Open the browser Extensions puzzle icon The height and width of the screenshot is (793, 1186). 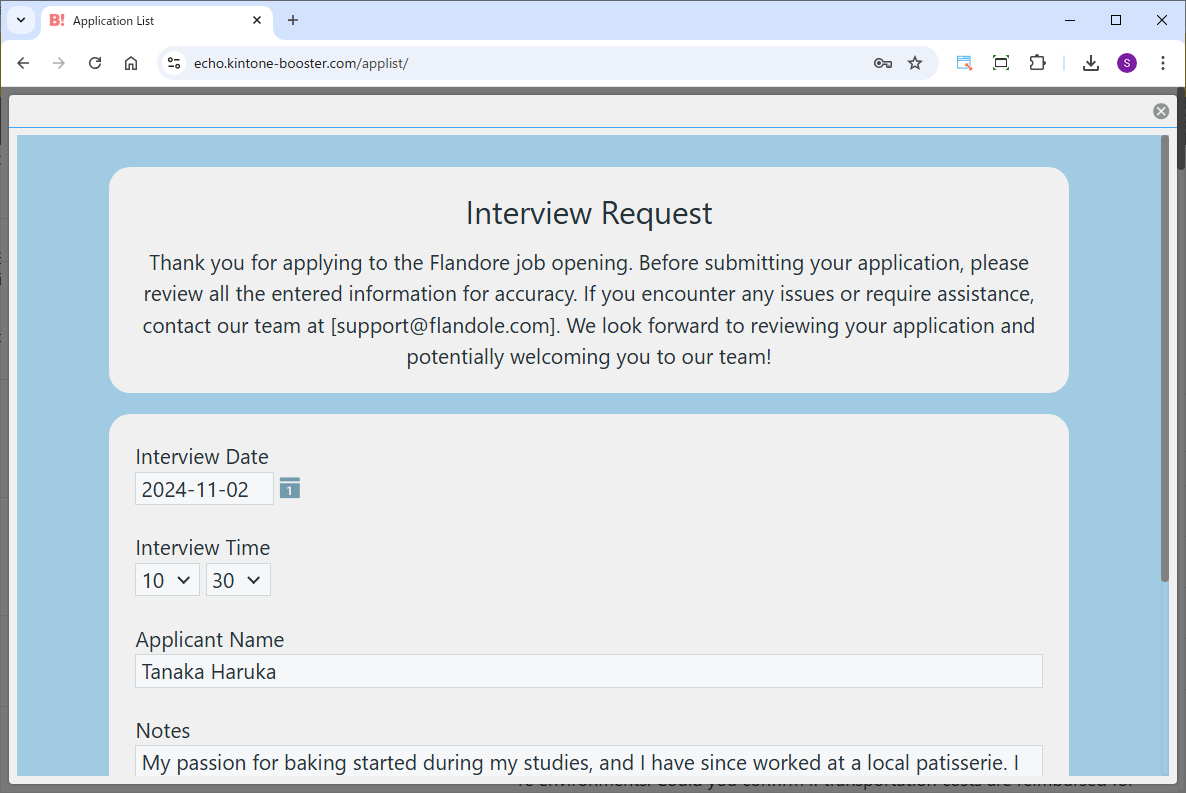(x=1037, y=63)
